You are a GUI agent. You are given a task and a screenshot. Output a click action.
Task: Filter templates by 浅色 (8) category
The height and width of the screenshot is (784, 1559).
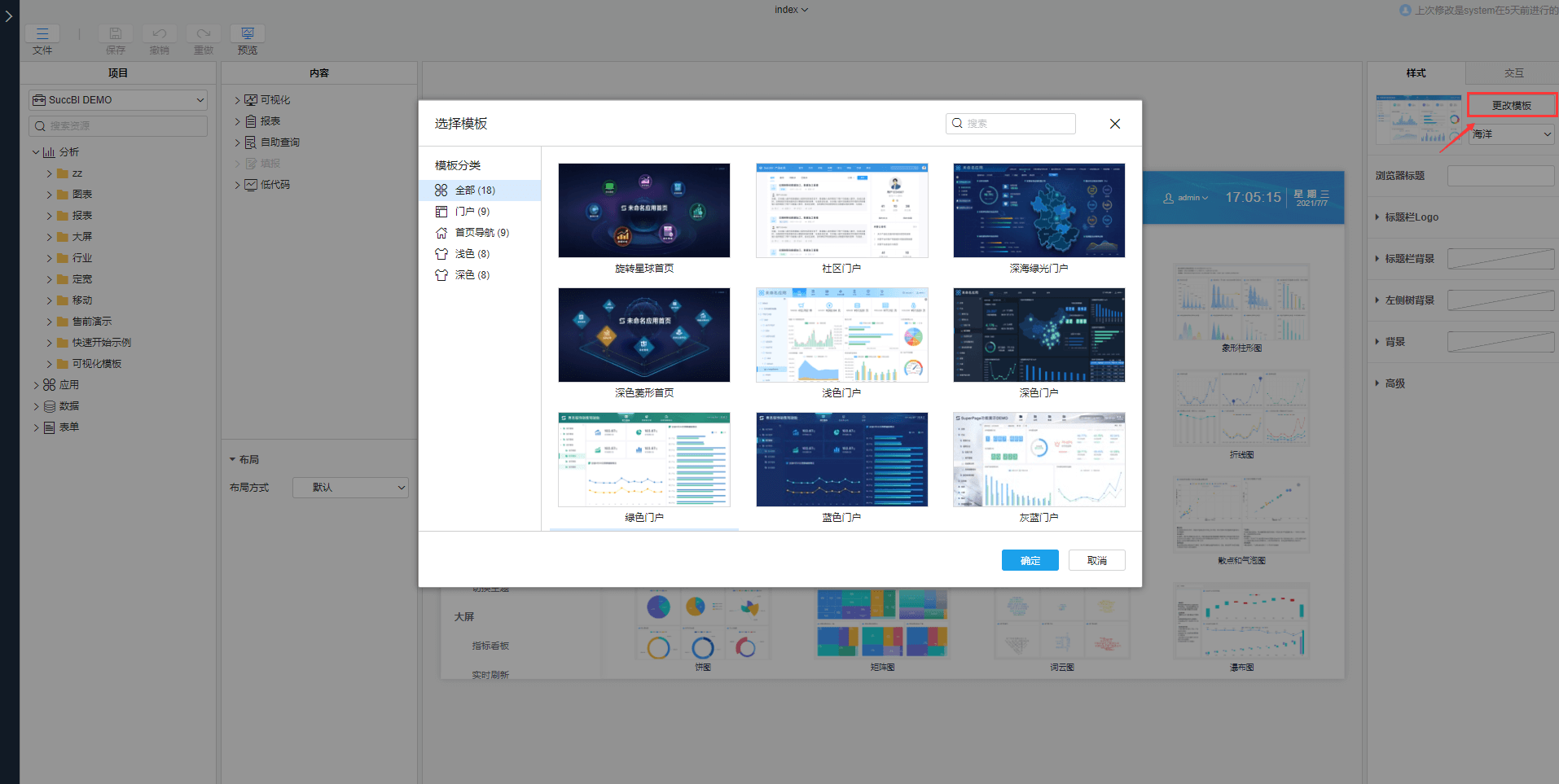tap(472, 254)
